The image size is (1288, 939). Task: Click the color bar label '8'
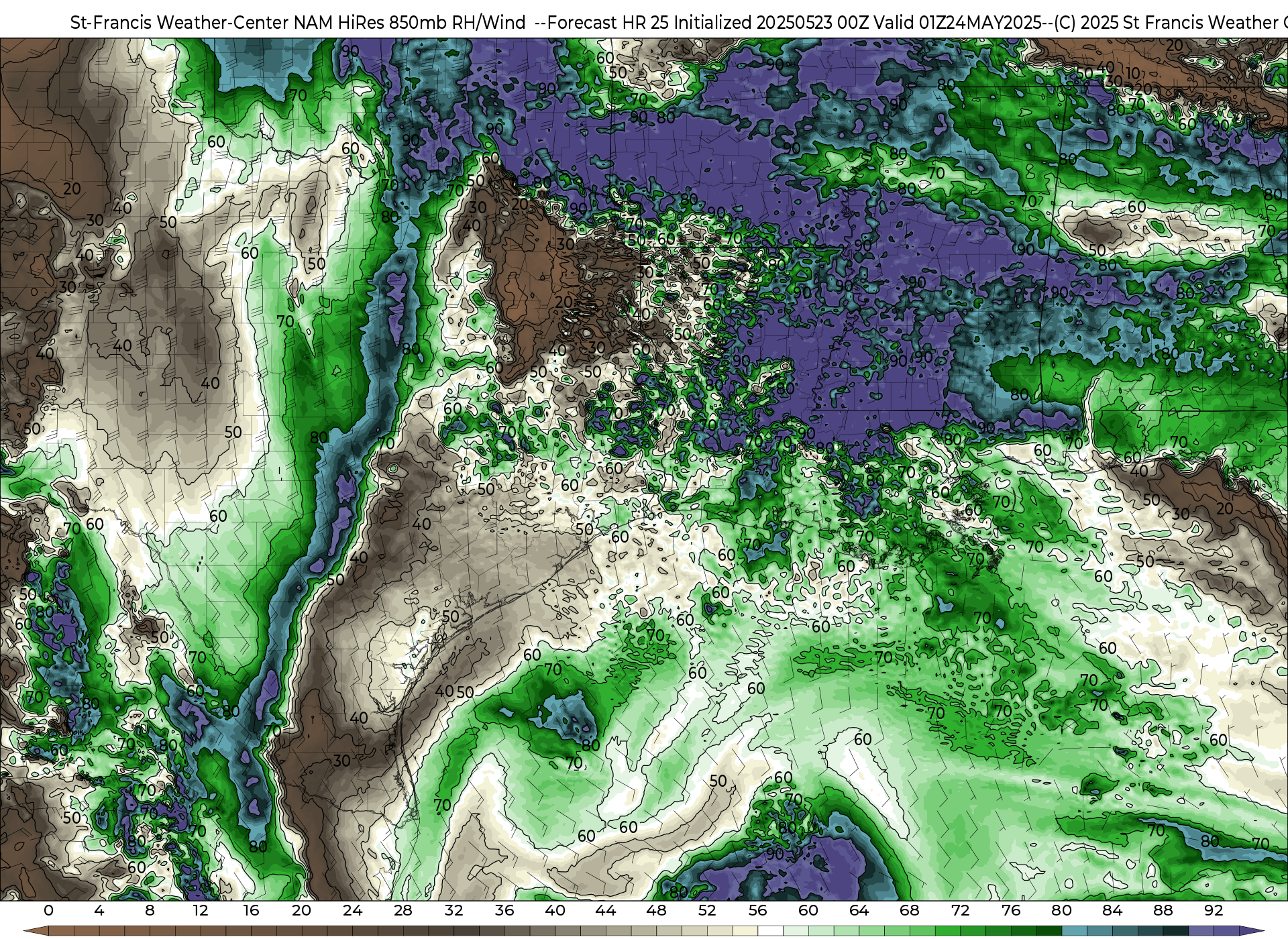pyautogui.click(x=150, y=910)
